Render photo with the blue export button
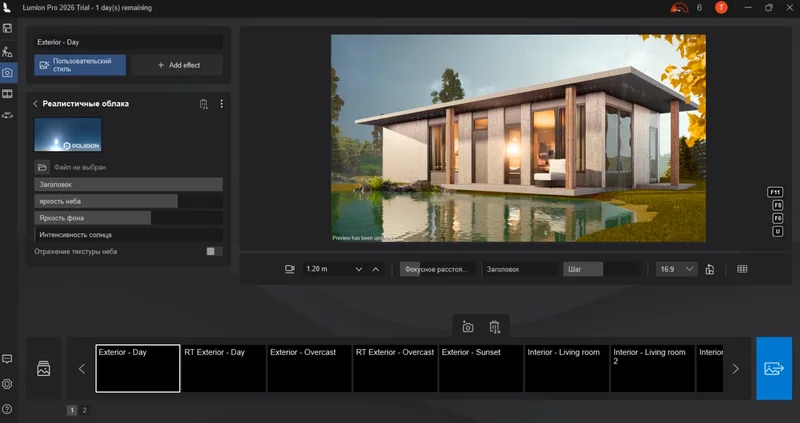Viewport: 800px width, 423px height. (774, 368)
